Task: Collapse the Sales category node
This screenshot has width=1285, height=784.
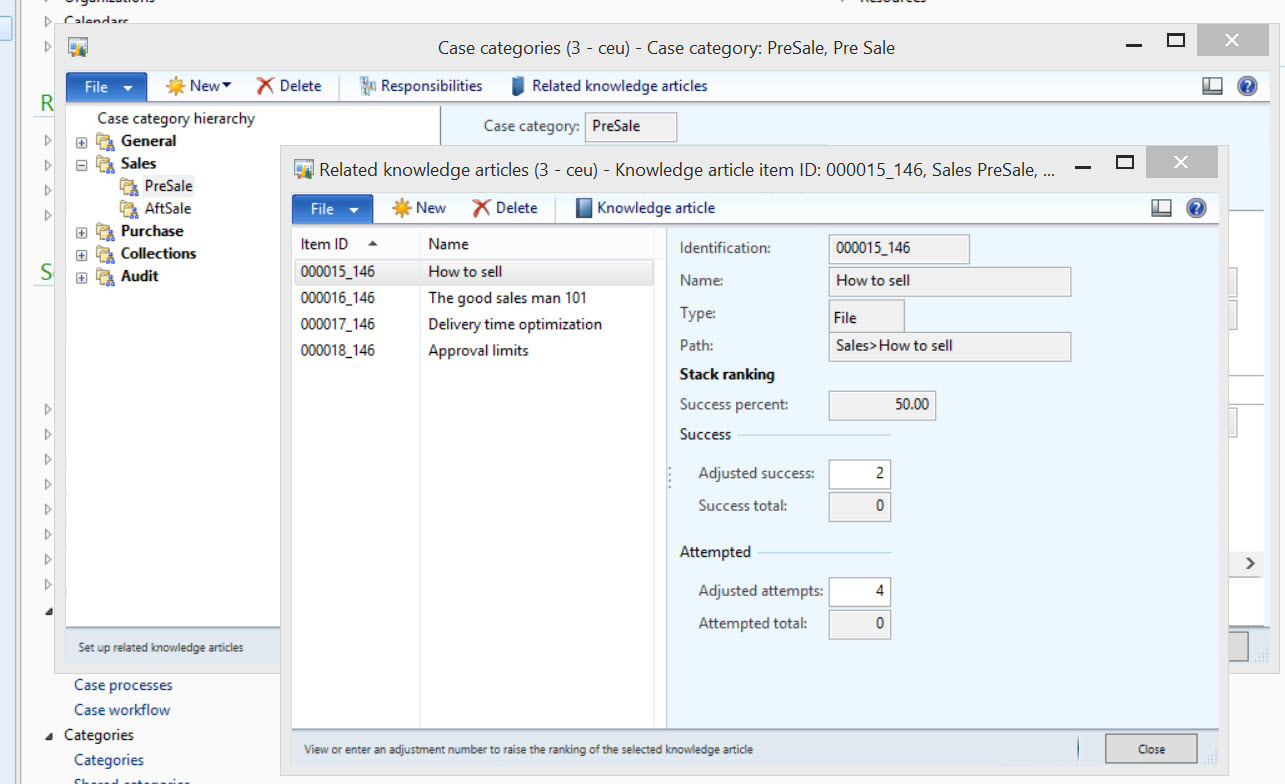Action: [82, 164]
